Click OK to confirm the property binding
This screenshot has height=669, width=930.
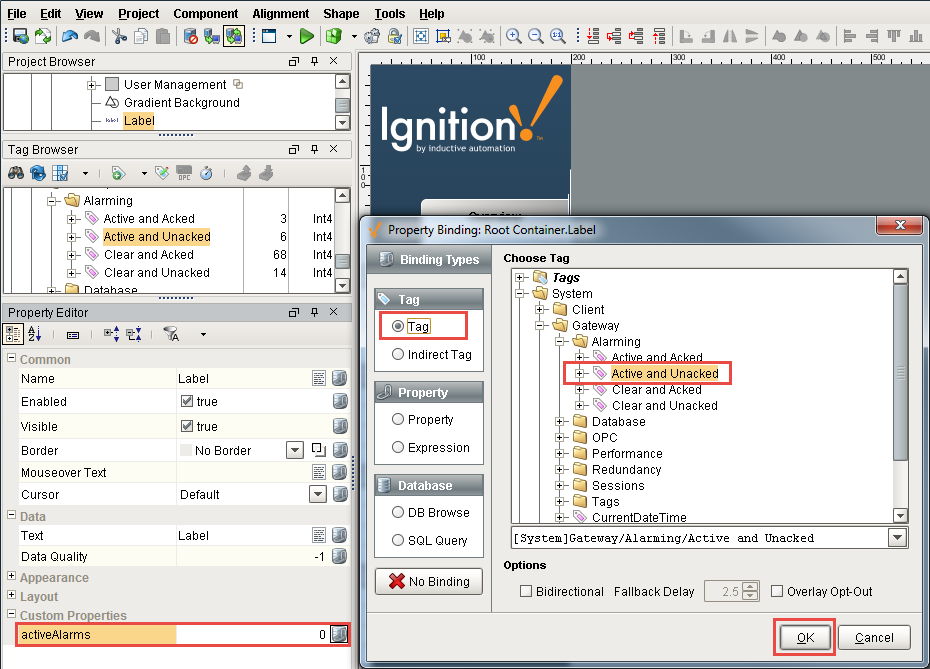(805, 637)
